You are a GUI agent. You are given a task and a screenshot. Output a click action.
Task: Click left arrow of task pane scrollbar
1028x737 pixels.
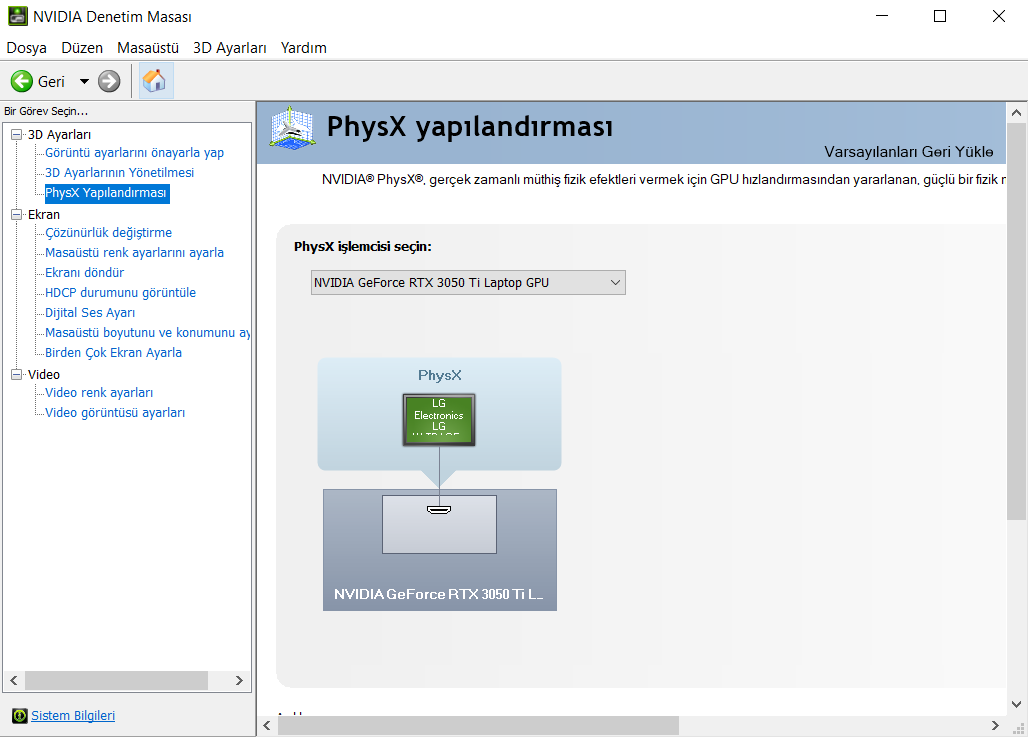click(14, 681)
